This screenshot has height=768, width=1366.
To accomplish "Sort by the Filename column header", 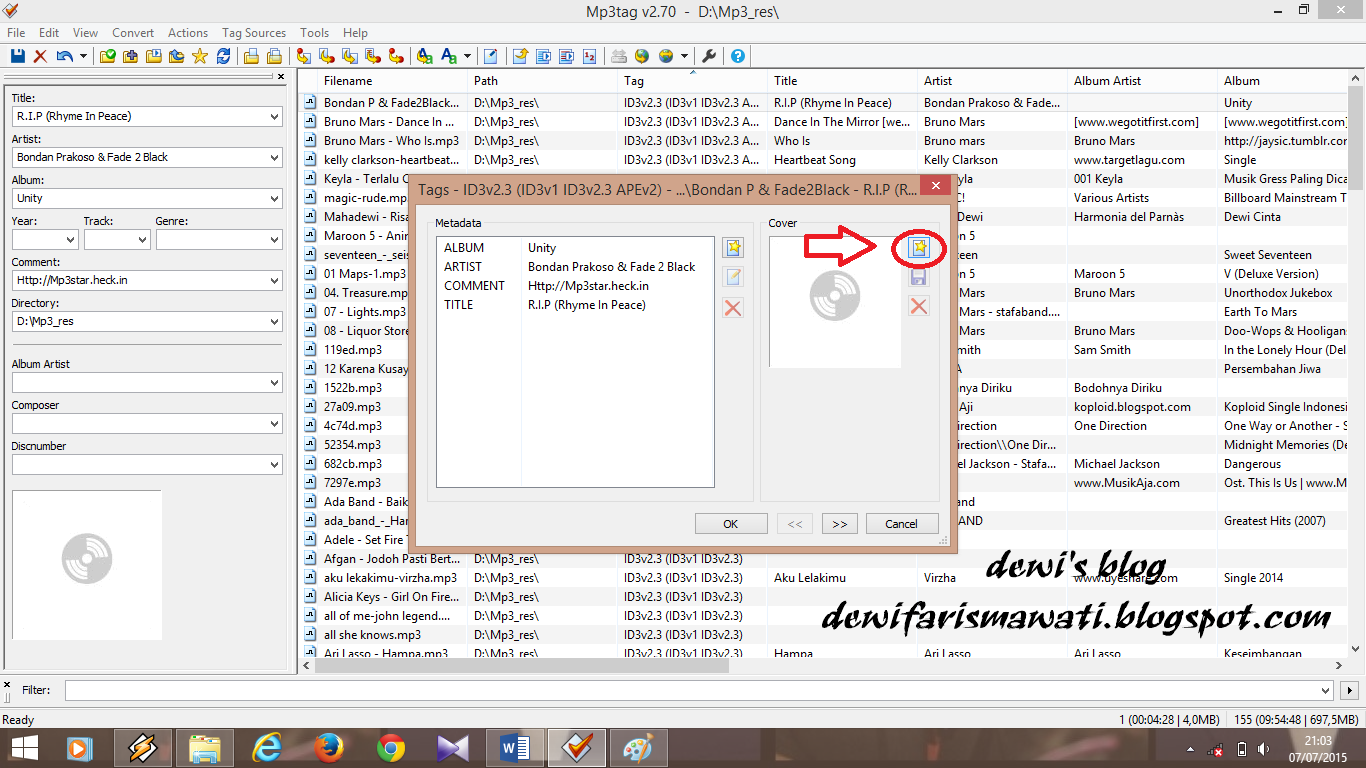I will point(394,81).
